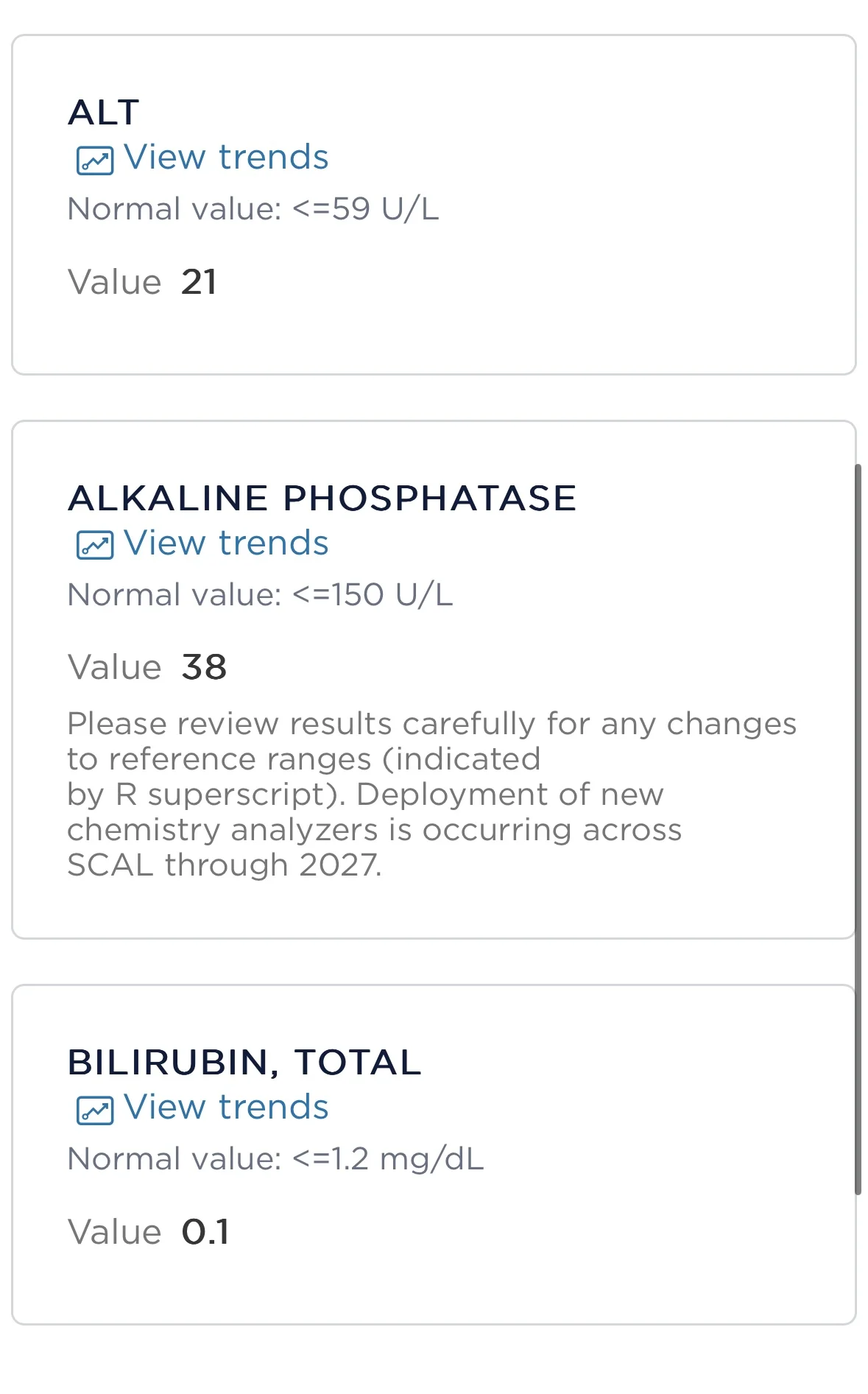
Task: Select the ALT result heading
Action: pyautogui.click(x=104, y=113)
